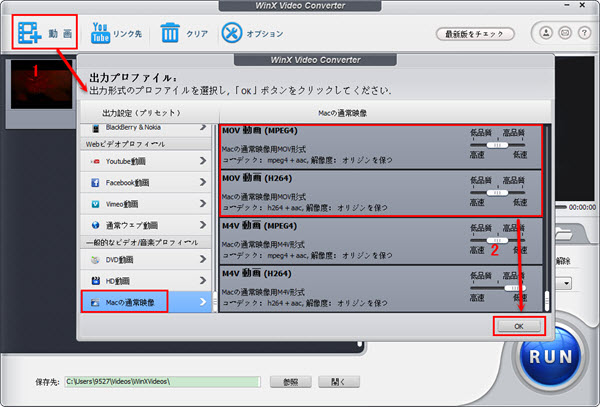Select Facebook動画 profile category
Screen dimensions: 600x407
146,182
